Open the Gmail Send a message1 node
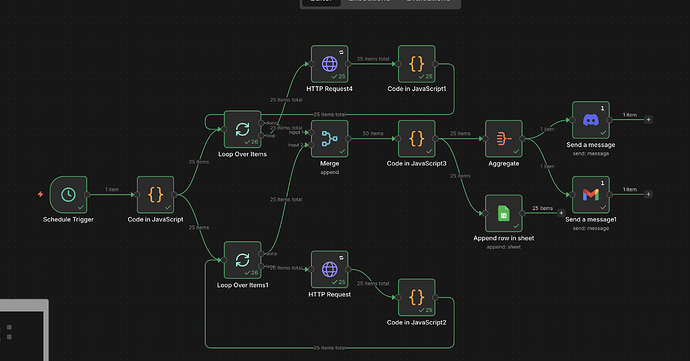This screenshot has height=361, width=690. [591, 195]
